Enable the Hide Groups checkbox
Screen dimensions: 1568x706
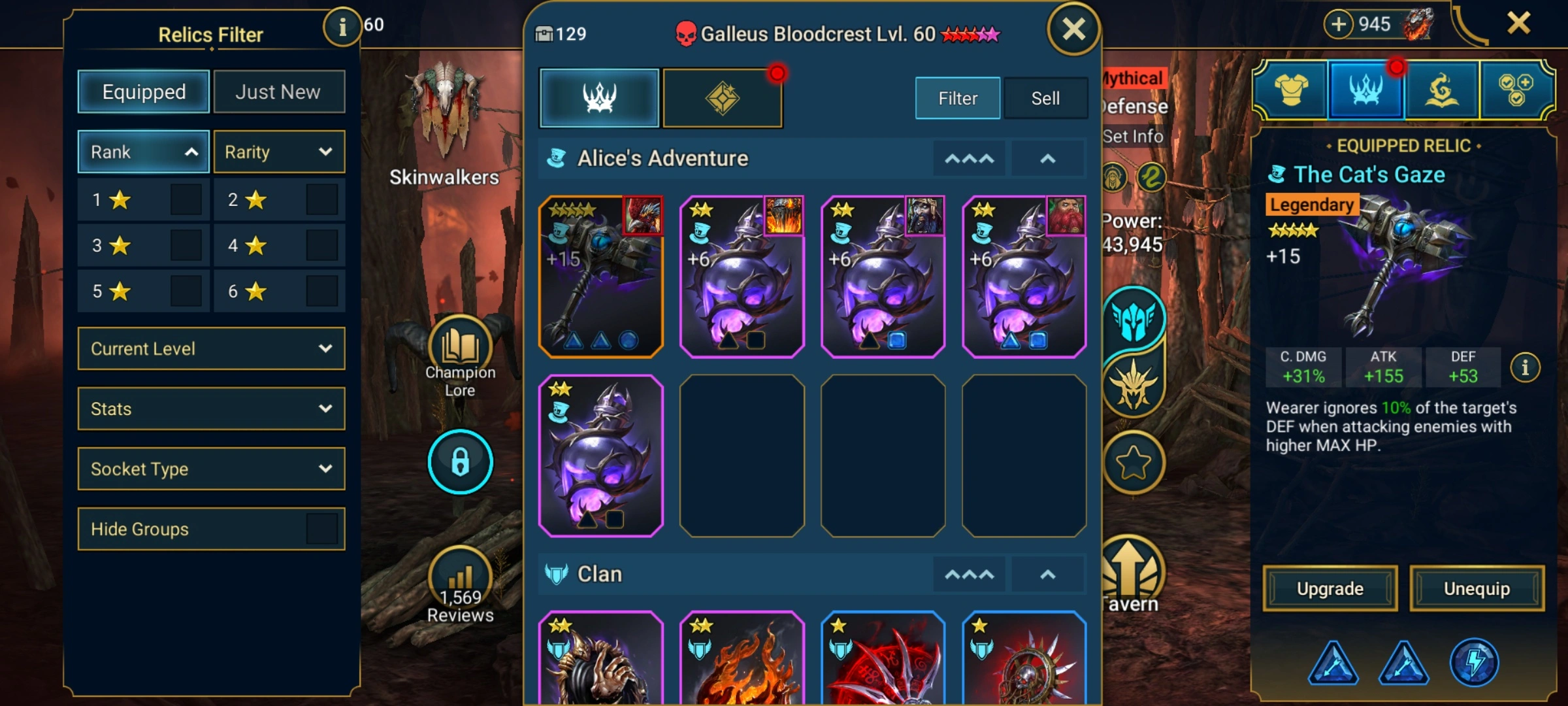tap(322, 529)
